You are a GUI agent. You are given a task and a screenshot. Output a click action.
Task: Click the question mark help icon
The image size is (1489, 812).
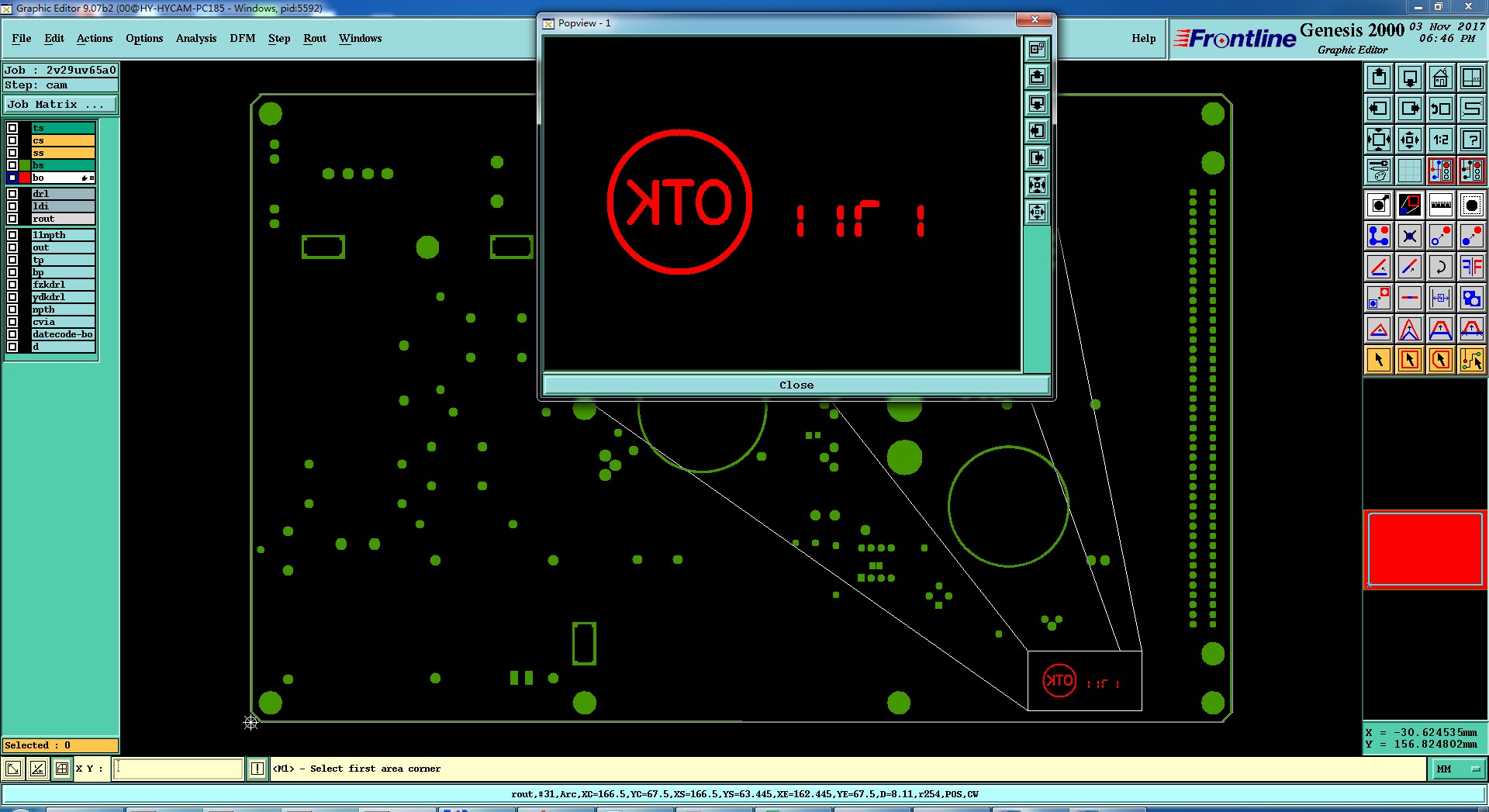click(1472, 140)
